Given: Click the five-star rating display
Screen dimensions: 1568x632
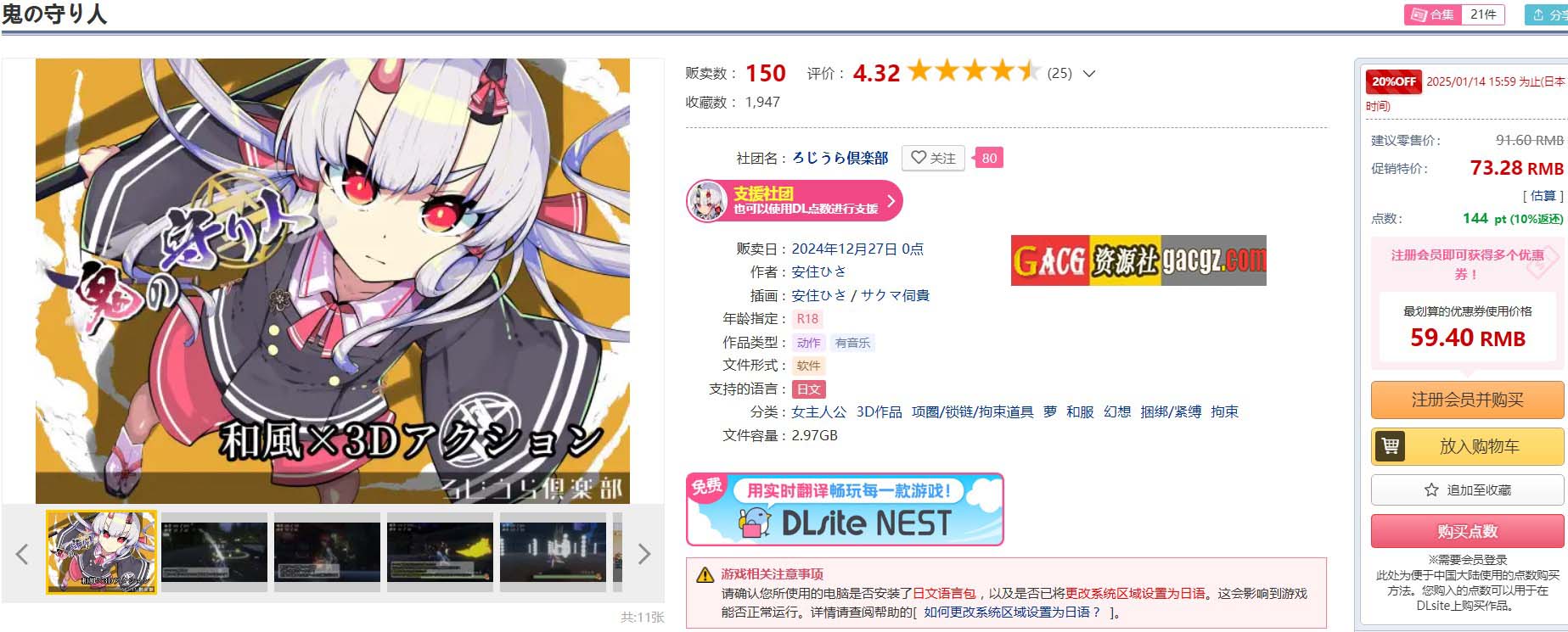Looking at the screenshot, I should (975, 71).
